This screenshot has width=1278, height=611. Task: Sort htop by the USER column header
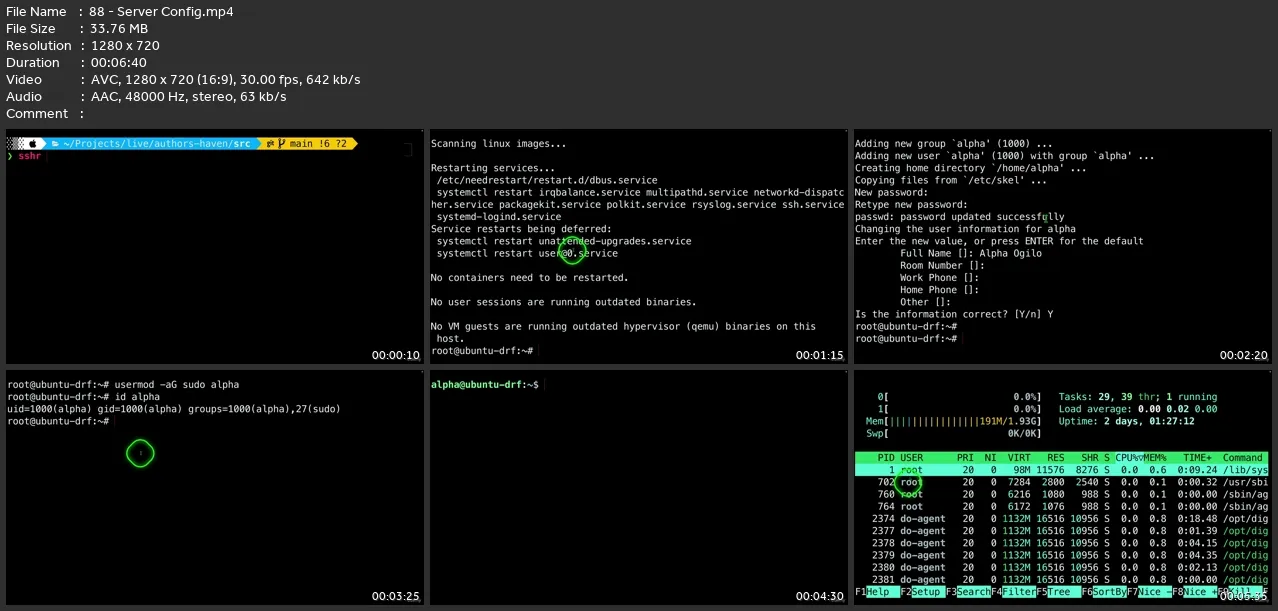[912, 458]
